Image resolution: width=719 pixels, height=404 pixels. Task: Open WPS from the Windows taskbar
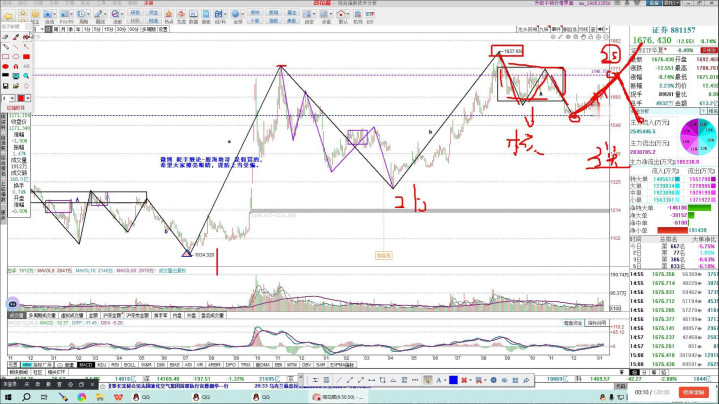[118, 397]
